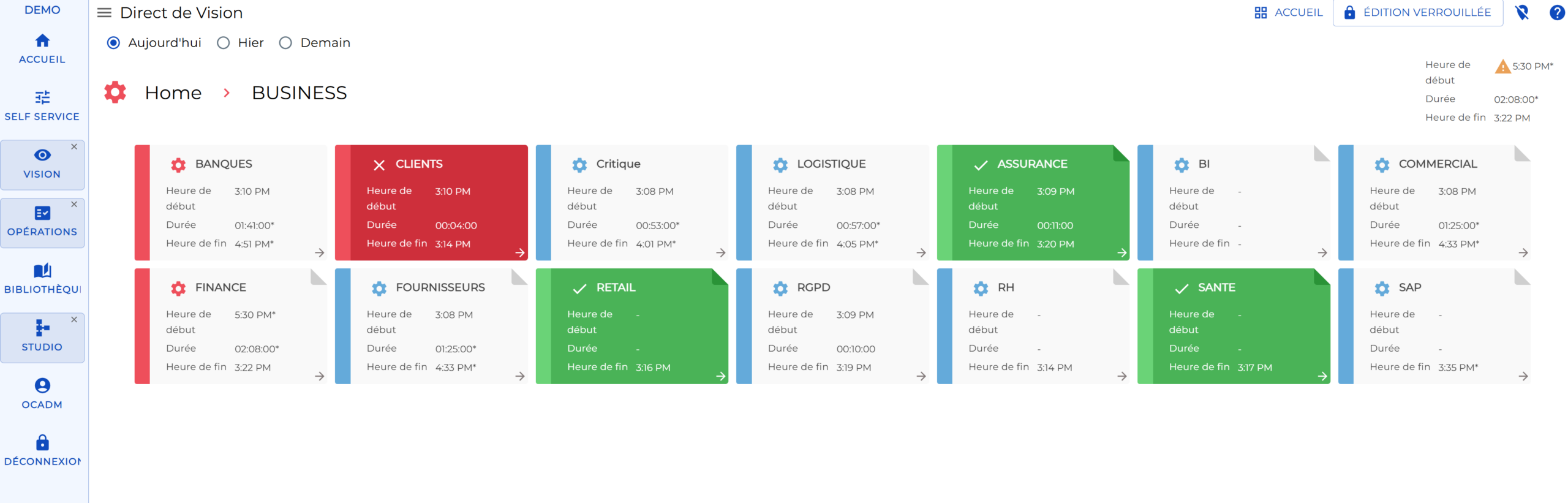The height and width of the screenshot is (503, 1568).
Task: Click the red gear beside Home breadcrumb
Action: pyautogui.click(x=115, y=93)
